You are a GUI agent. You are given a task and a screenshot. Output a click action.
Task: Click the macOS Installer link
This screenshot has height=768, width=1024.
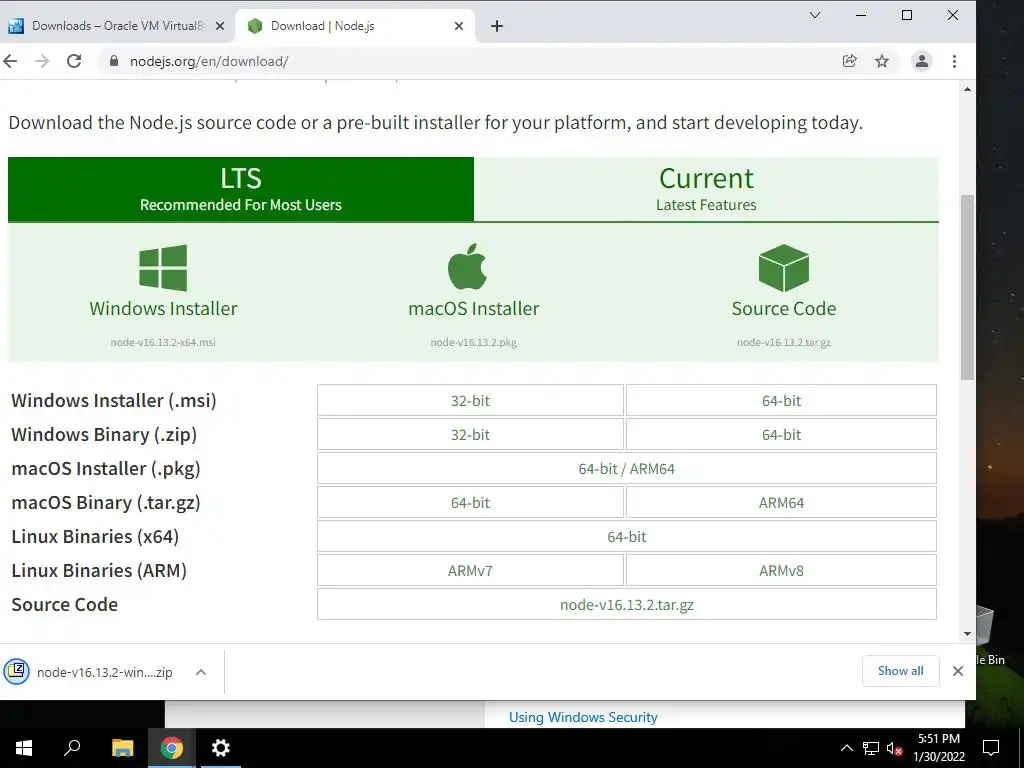[x=473, y=308]
